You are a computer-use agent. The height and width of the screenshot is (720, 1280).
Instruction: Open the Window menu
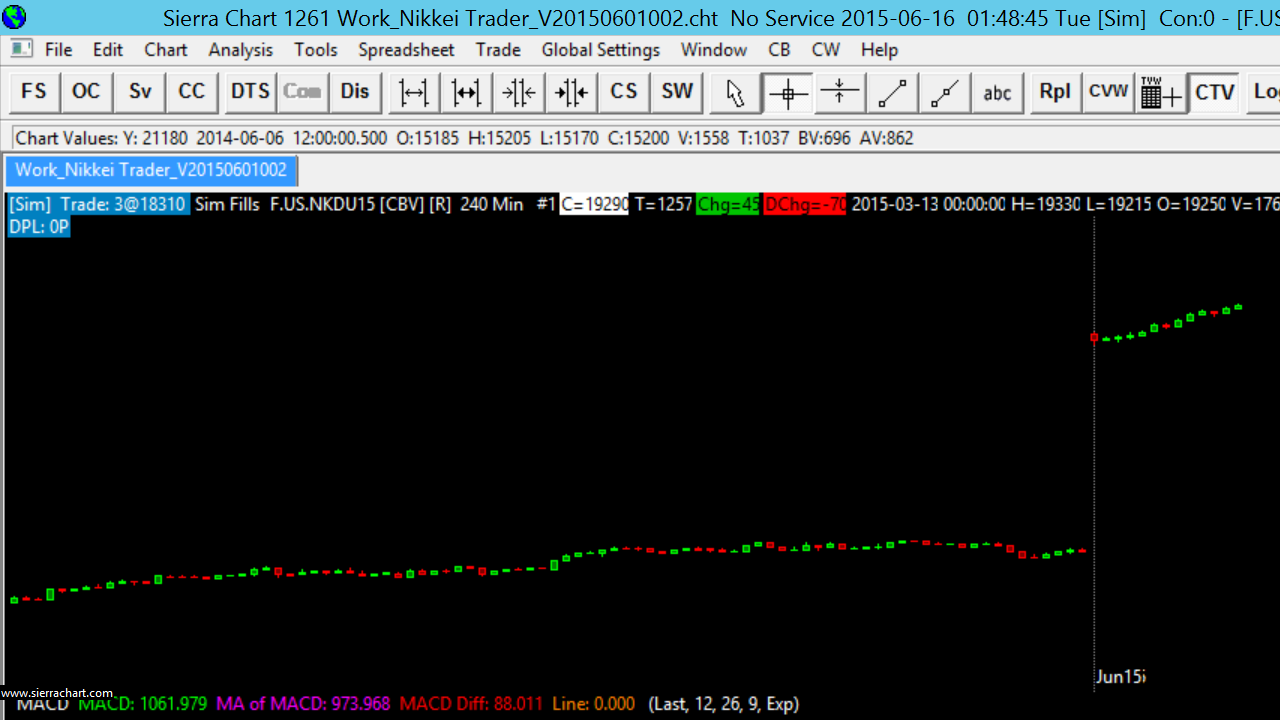coord(714,50)
